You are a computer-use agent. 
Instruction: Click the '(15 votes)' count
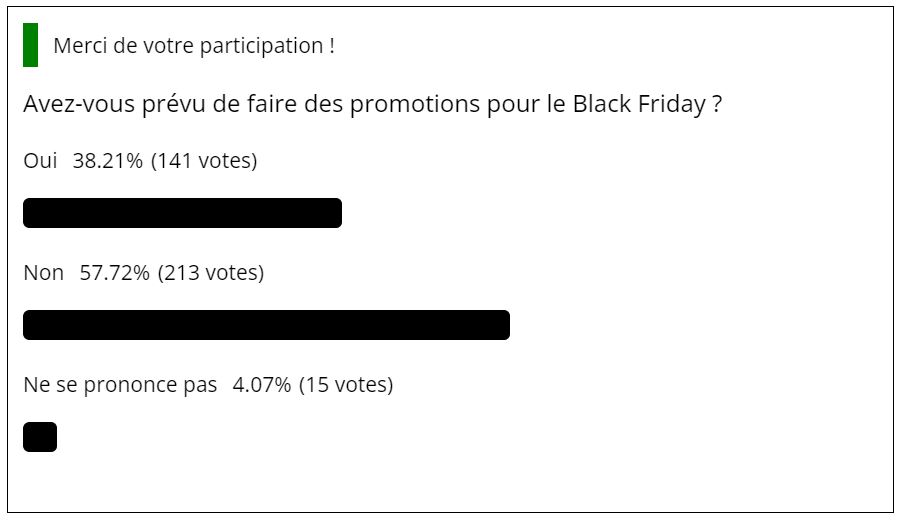pyautogui.click(x=346, y=385)
